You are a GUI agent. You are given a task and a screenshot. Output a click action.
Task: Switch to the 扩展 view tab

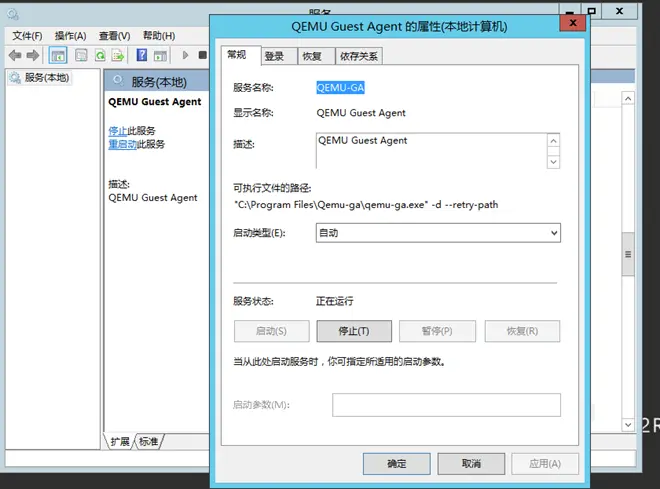[x=120, y=441]
